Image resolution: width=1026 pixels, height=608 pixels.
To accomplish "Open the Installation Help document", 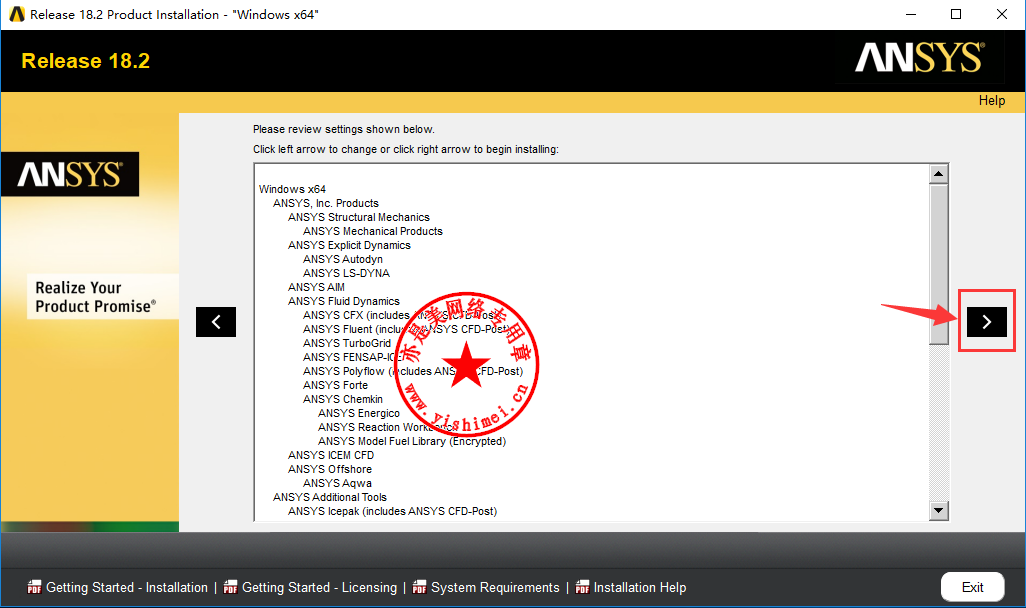I will tap(640, 588).
